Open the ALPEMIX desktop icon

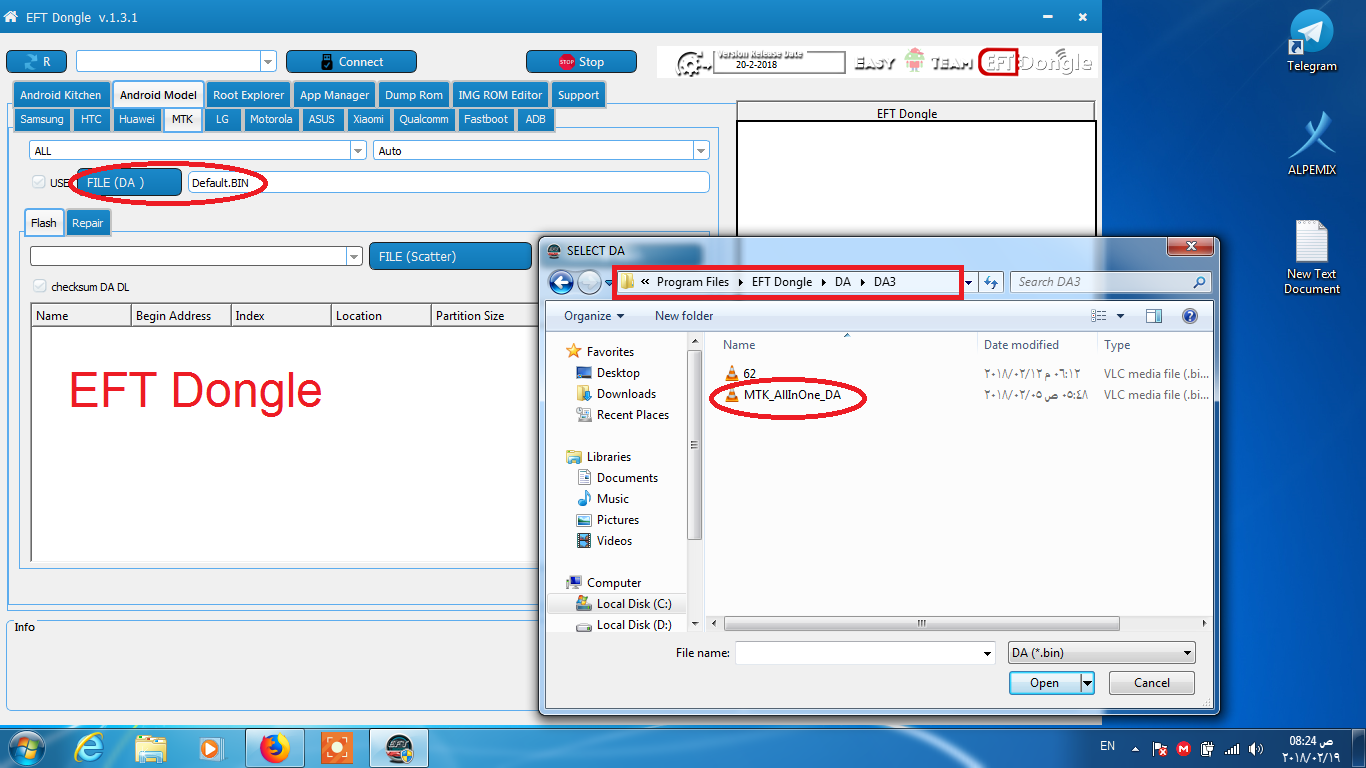coord(1311,145)
